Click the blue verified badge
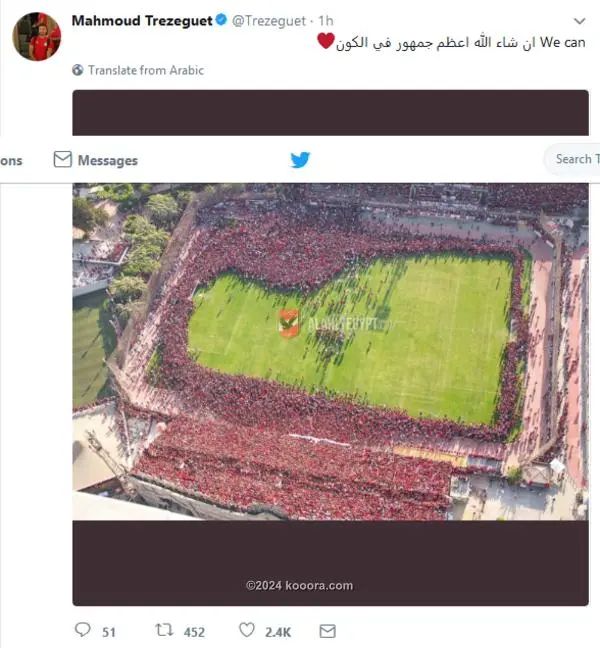 [221, 20]
